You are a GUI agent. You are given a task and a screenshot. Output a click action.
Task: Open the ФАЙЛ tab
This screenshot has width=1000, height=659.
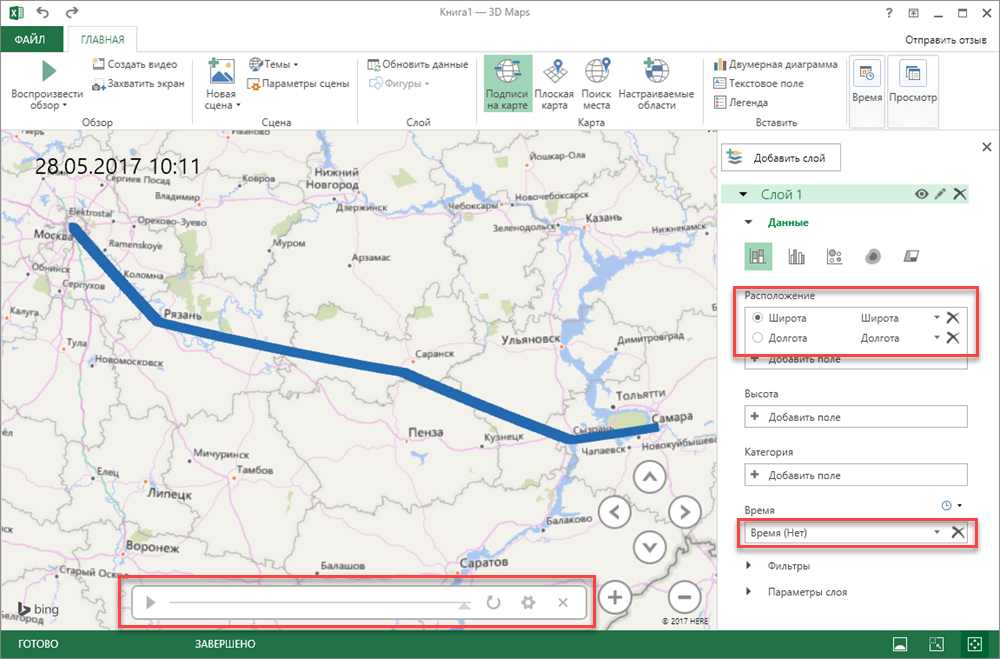[x=31, y=40]
